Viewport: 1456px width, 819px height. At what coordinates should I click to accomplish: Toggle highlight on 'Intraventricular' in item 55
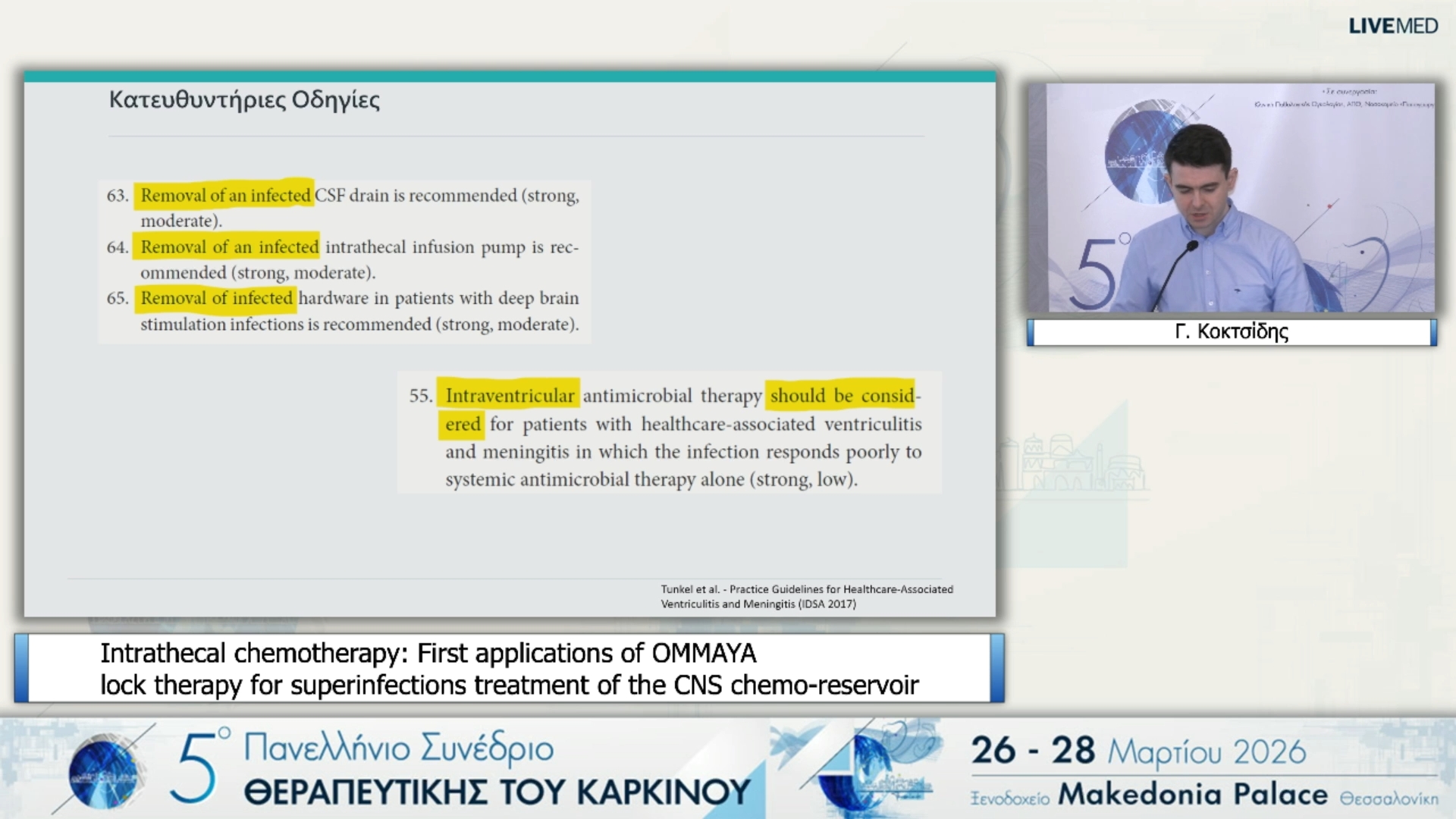coord(510,395)
